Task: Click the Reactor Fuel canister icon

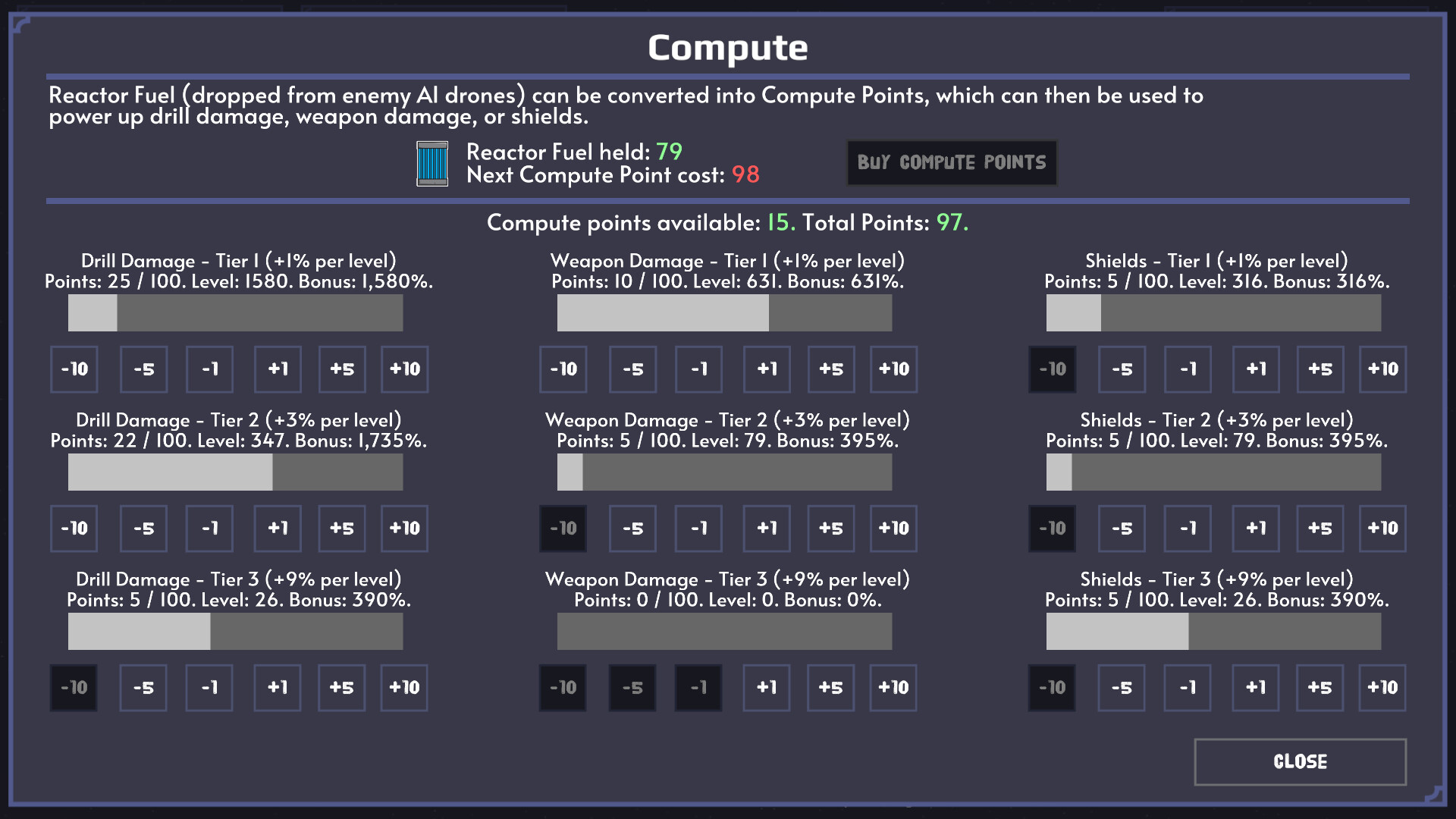Action: coord(432,164)
